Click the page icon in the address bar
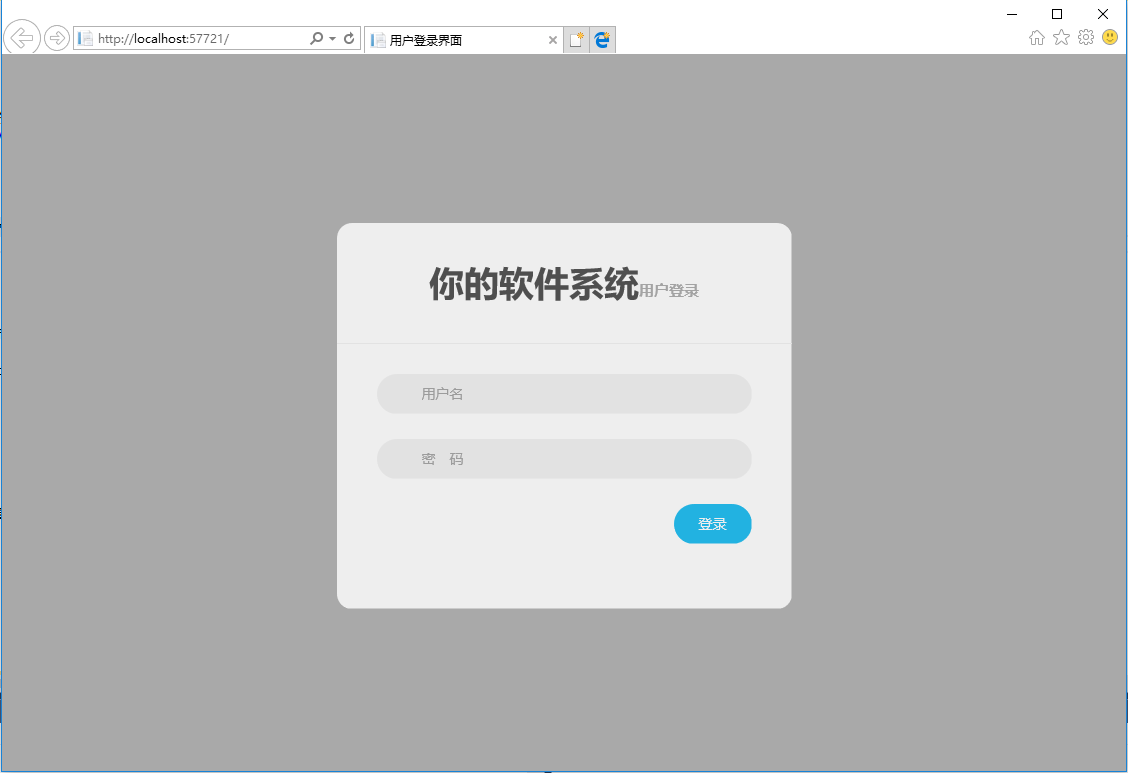1128x773 pixels. (x=85, y=39)
